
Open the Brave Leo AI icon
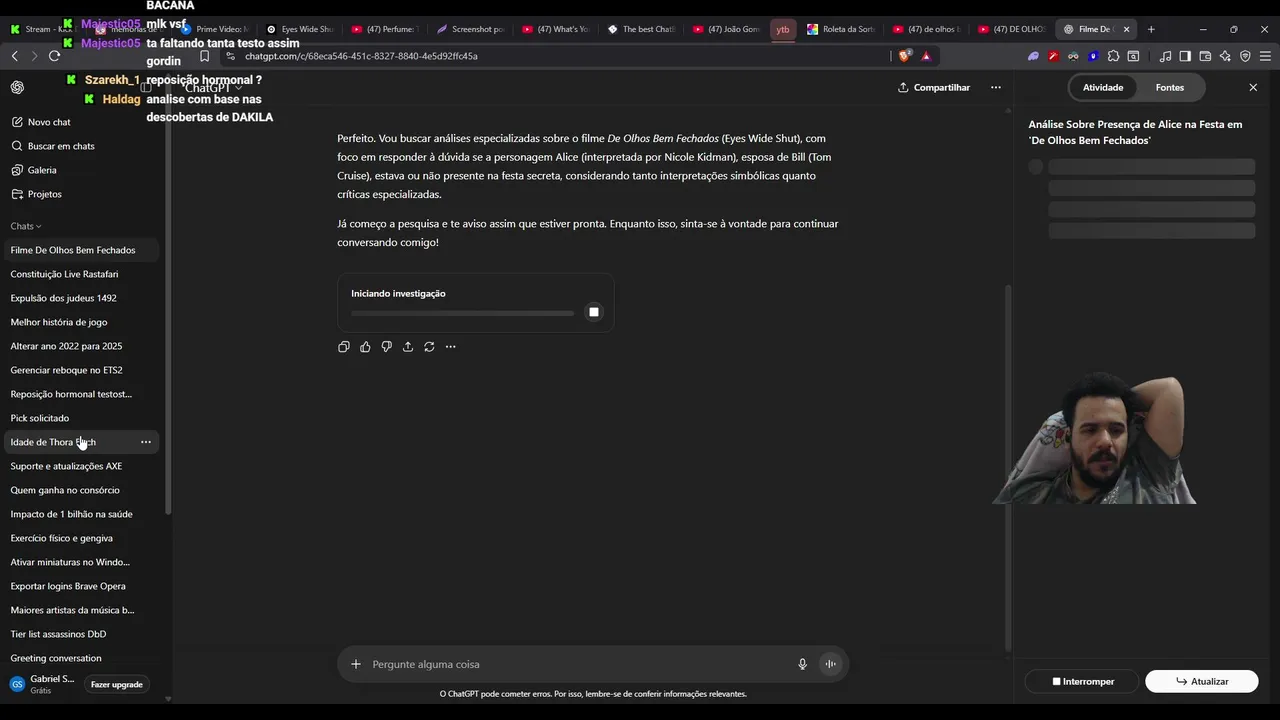(1225, 56)
